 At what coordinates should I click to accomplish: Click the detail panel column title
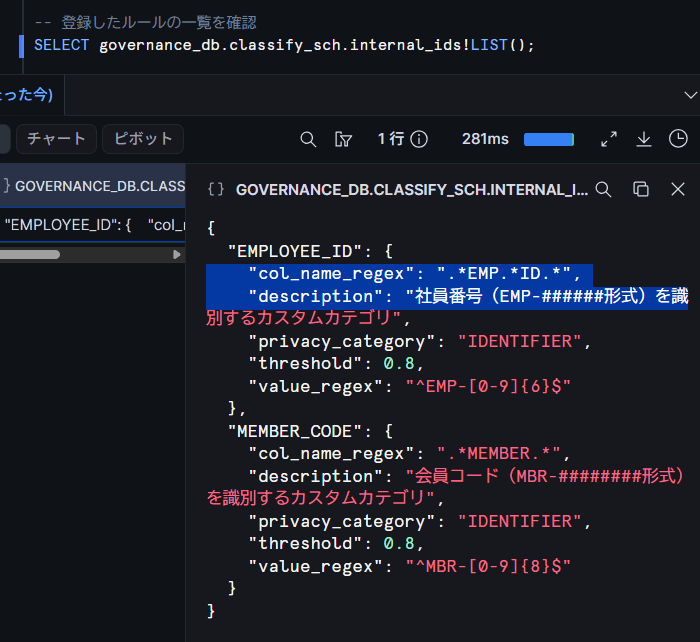pyautogui.click(x=412, y=190)
